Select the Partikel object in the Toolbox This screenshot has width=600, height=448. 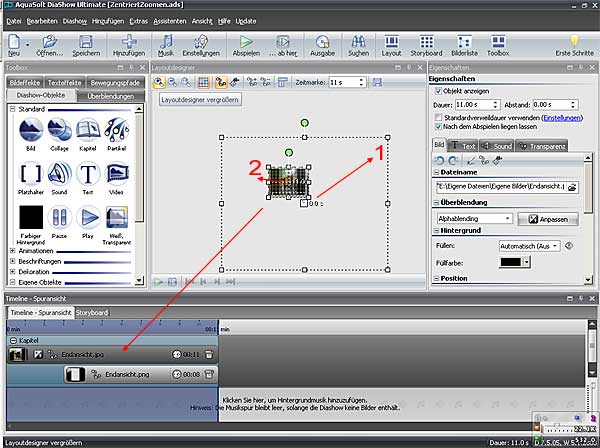(118, 131)
